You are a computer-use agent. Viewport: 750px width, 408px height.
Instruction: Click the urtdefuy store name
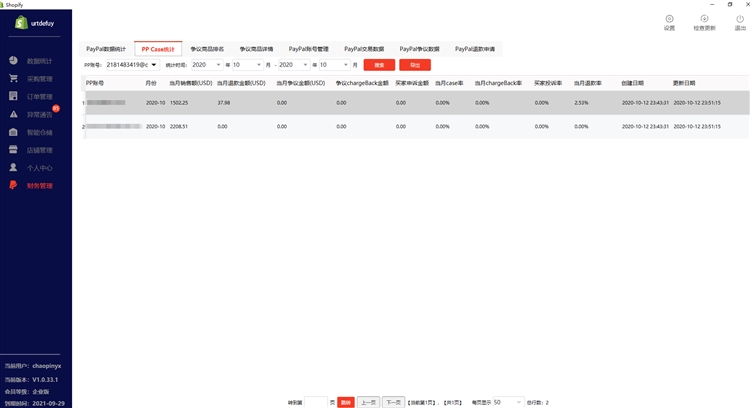point(42,23)
